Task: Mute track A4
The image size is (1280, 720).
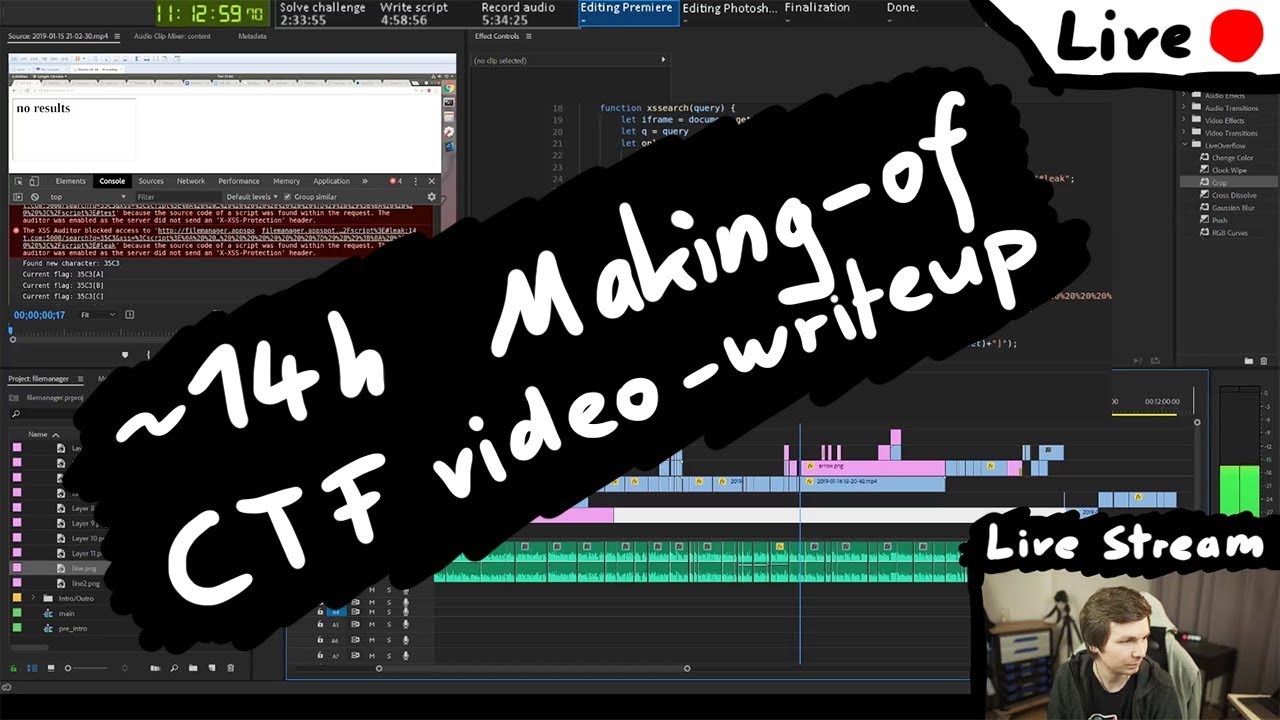Action: [x=372, y=611]
